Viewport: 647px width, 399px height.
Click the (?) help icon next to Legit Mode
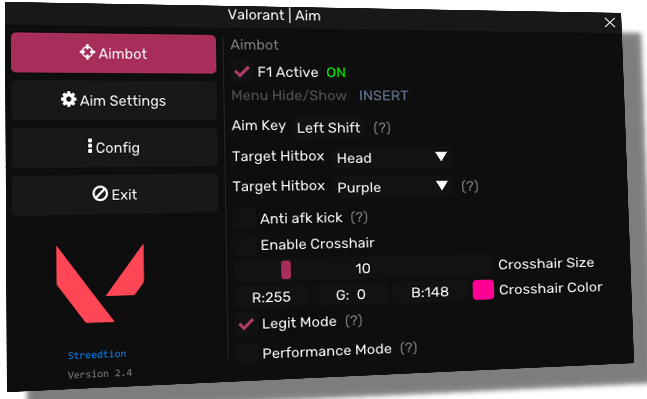(354, 321)
